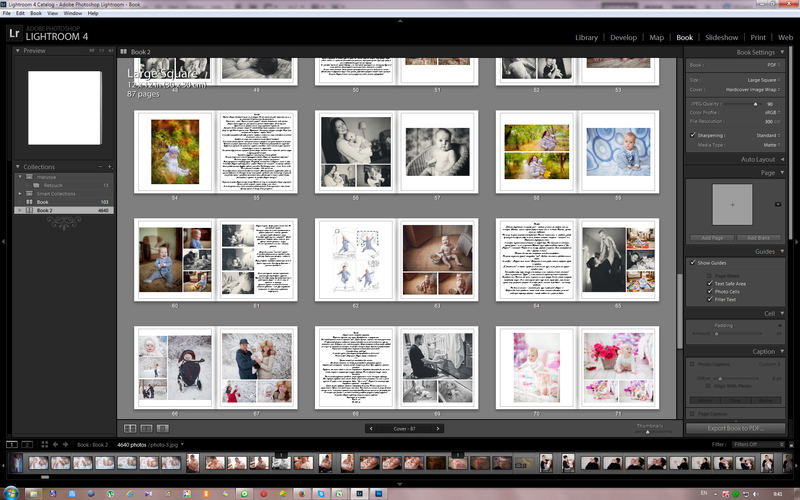
Task: Click the add collection plus icon
Action: 109,167
